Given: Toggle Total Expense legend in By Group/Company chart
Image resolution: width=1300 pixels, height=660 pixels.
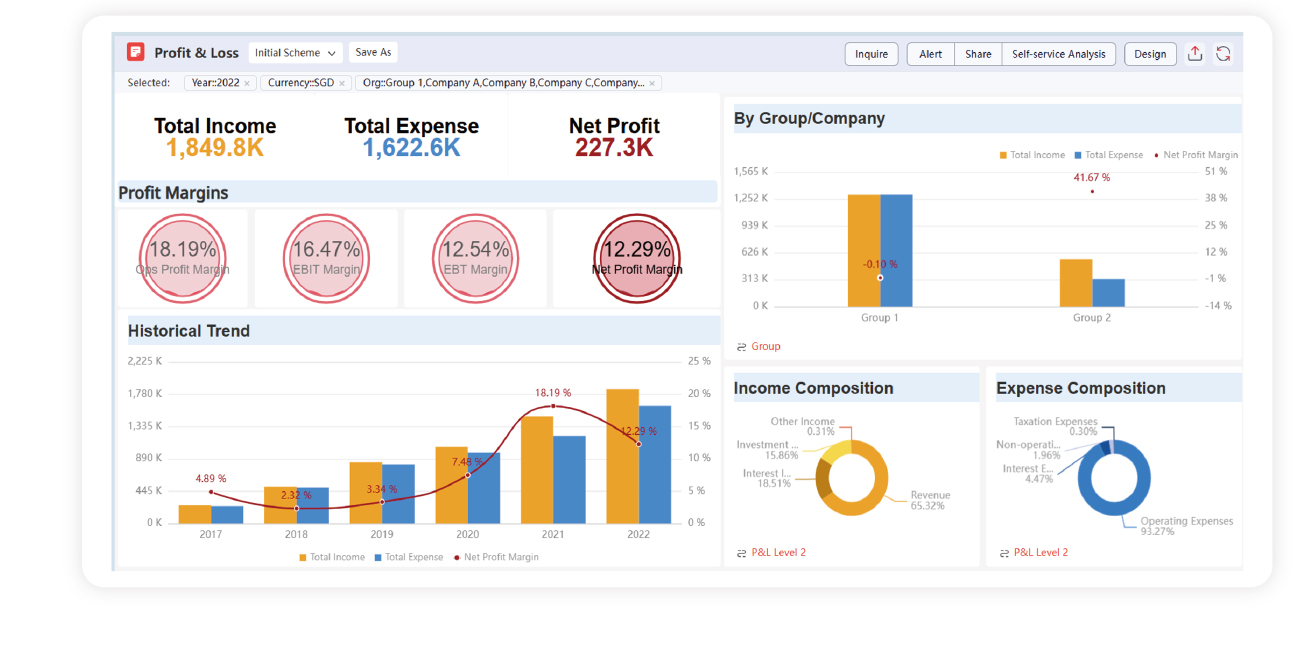Looking at the screenshot, I should pos(1108,155).
